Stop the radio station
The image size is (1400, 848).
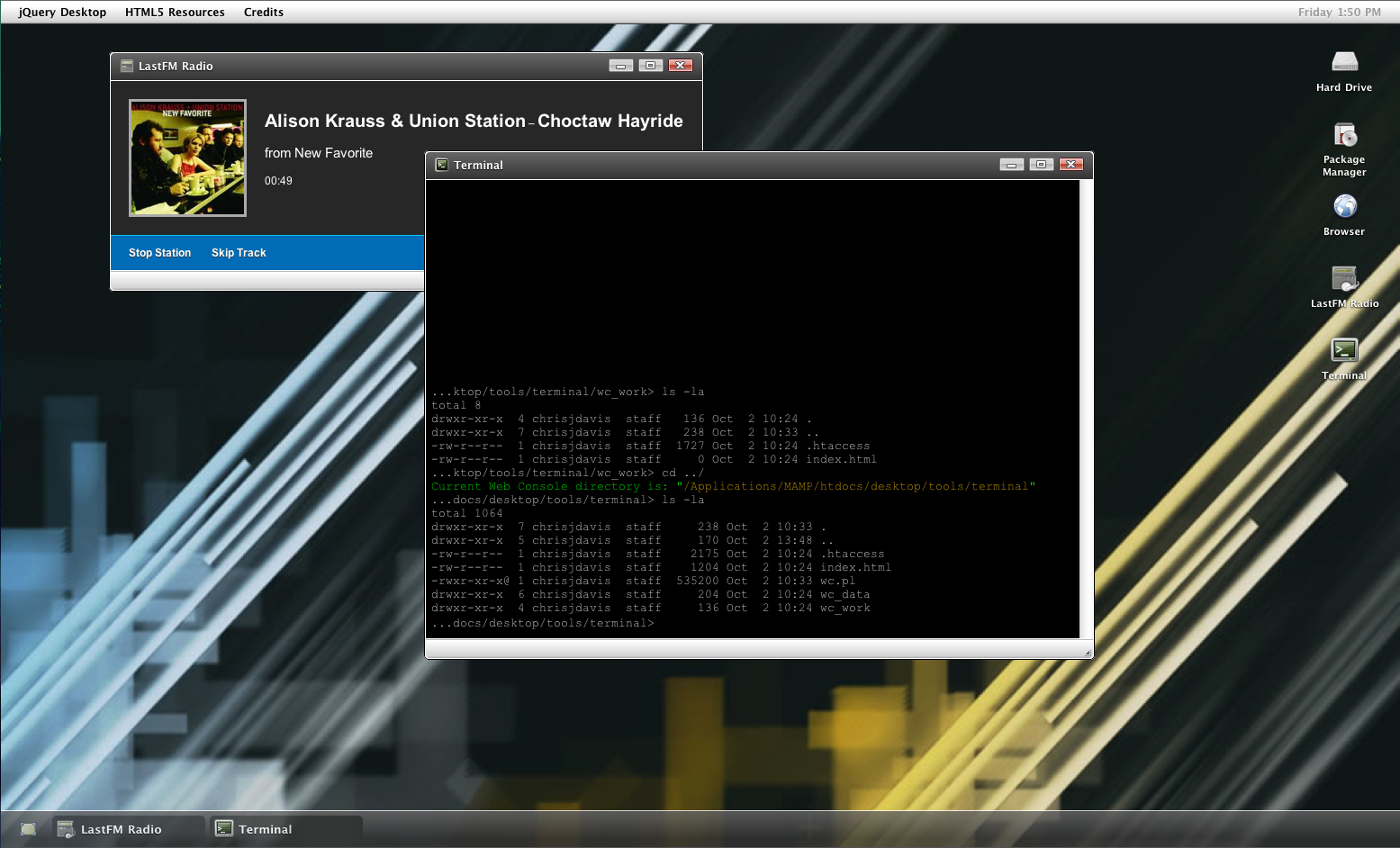pyautogui.click(x=159, y=253)
